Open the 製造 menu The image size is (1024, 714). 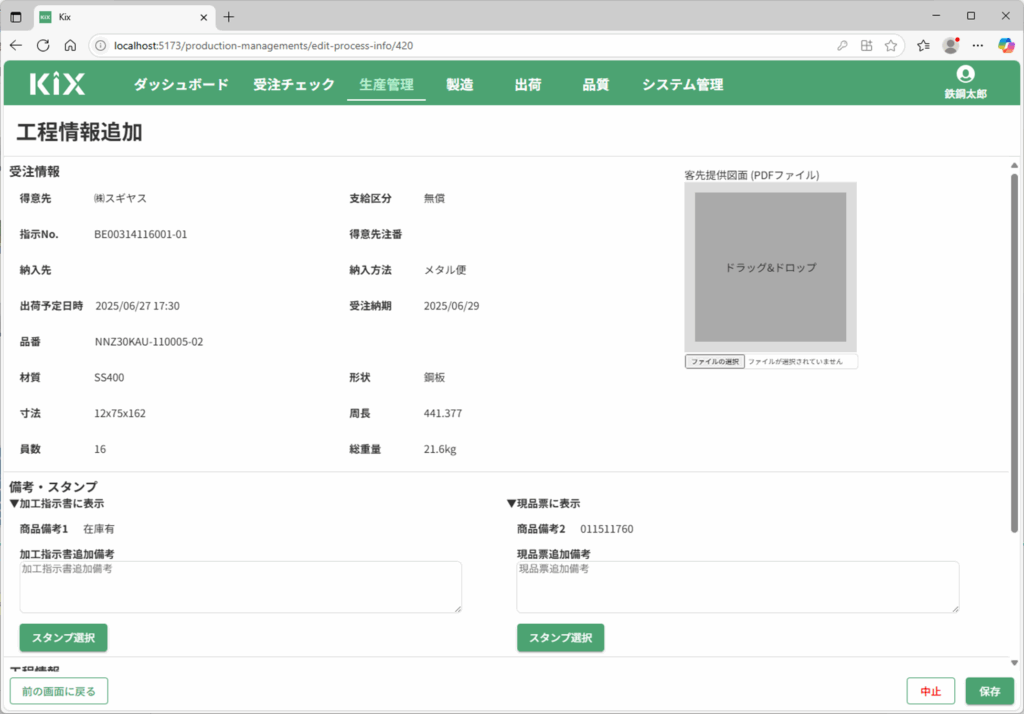(x=460, y=85)
